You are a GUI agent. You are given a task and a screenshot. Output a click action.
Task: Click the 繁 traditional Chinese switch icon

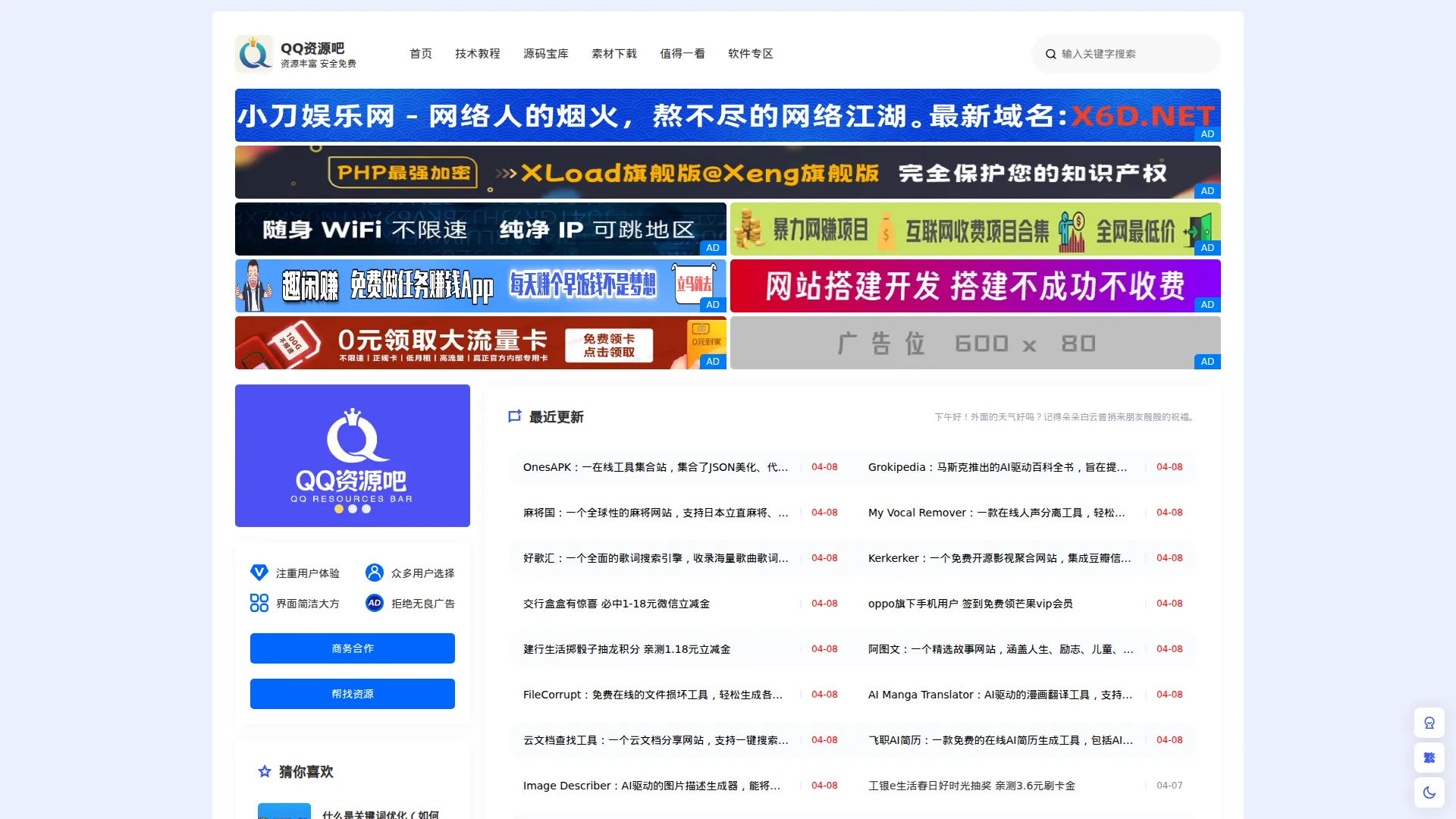pos(1429,758)
